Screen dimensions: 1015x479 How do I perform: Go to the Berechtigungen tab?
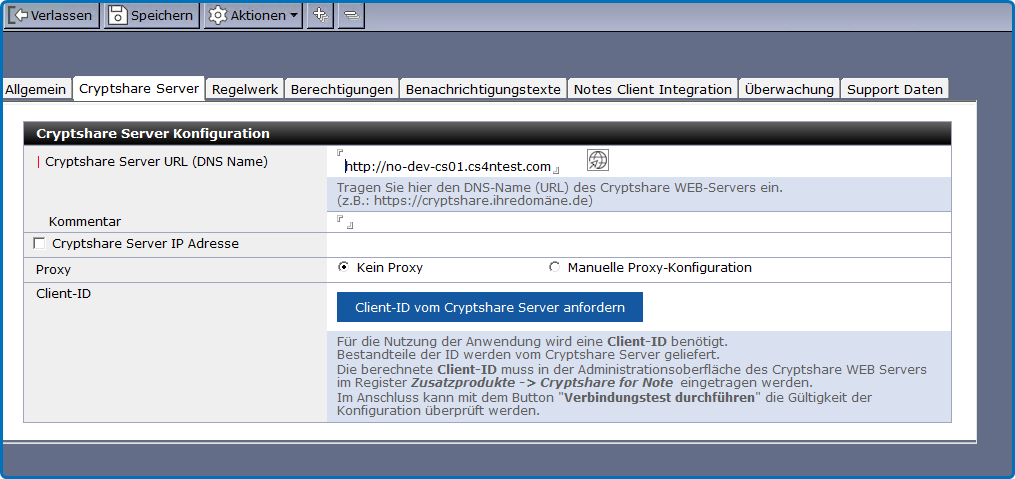pyautogui.click(x=341, y=89)
